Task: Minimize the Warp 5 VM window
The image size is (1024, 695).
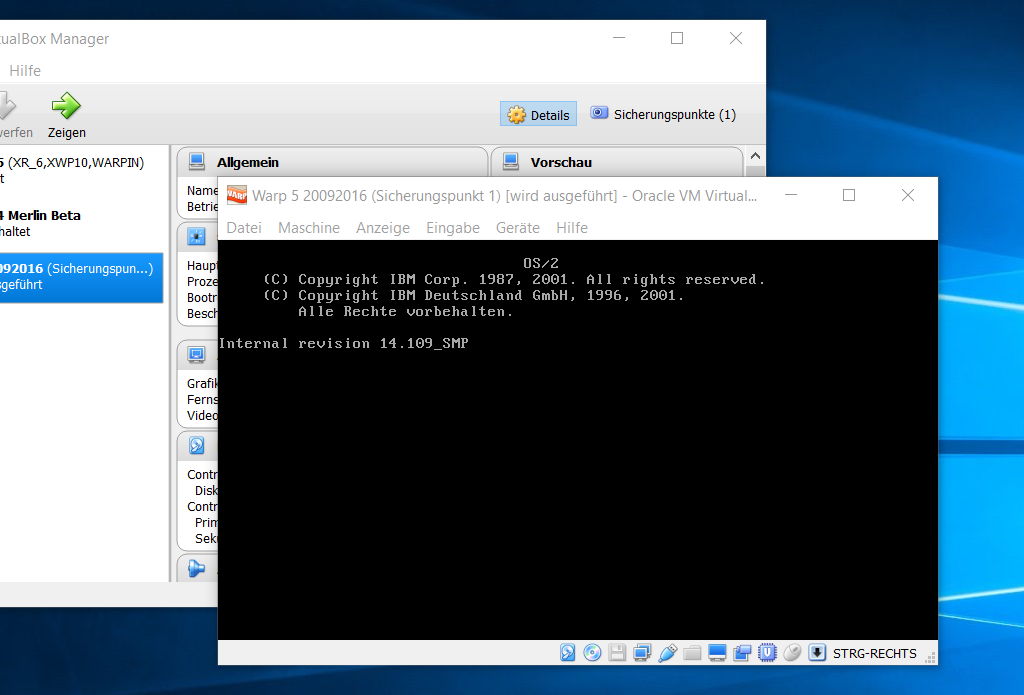Action: click(x=791, y=195)
